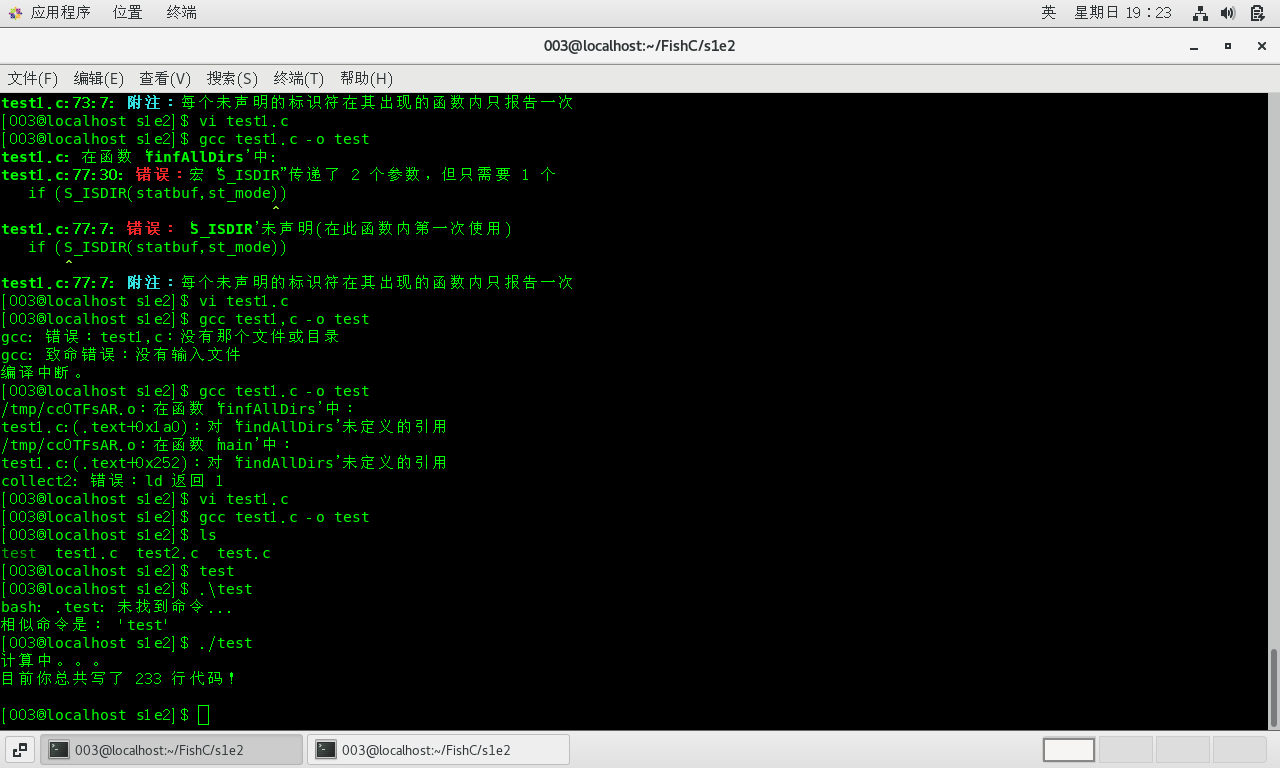Click the terminal vertical scrollbar thumb
Screen dimensions: 1280x768
coord(1273,688)
